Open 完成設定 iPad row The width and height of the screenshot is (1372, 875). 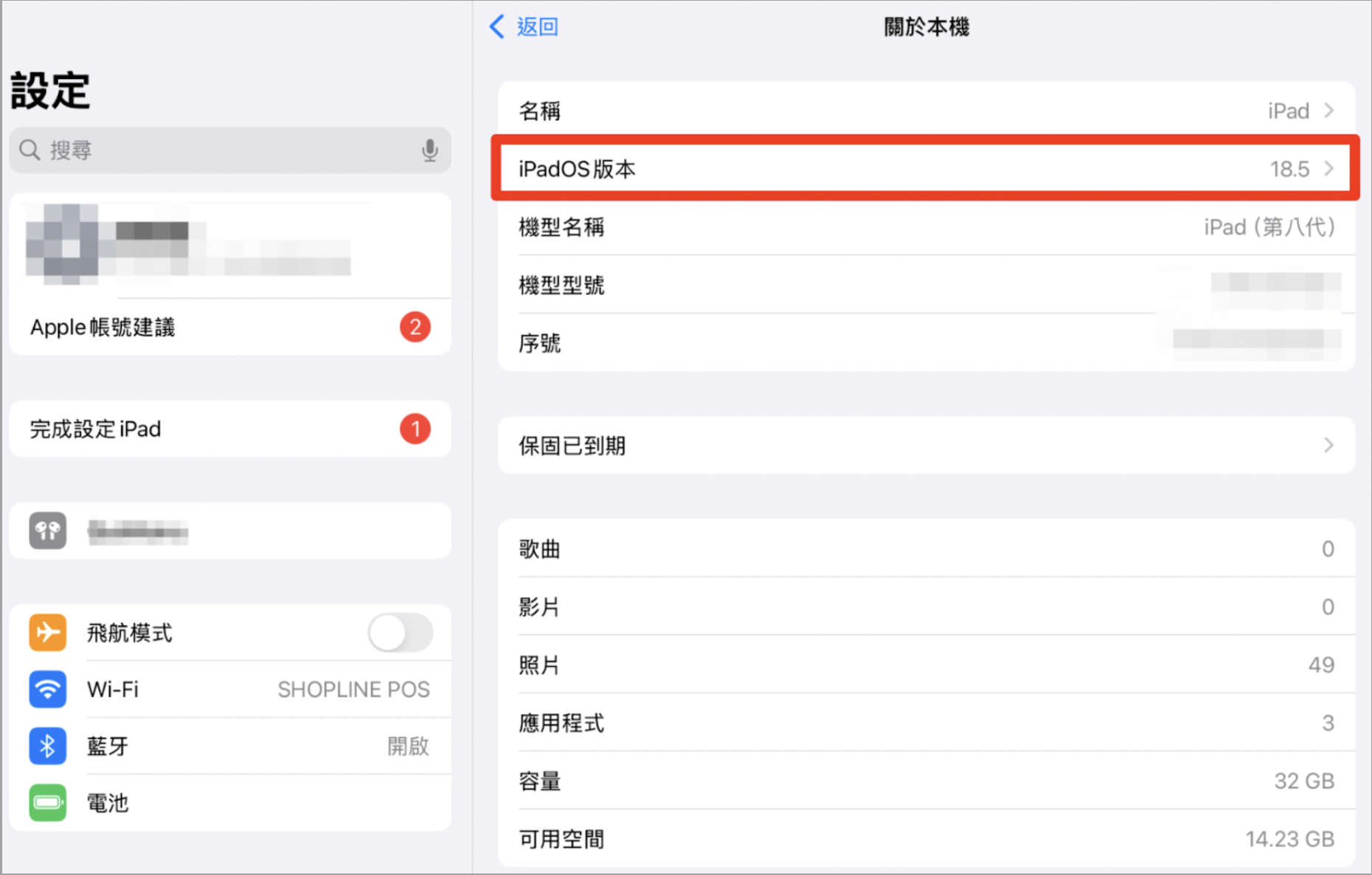[x=230, y=429]
